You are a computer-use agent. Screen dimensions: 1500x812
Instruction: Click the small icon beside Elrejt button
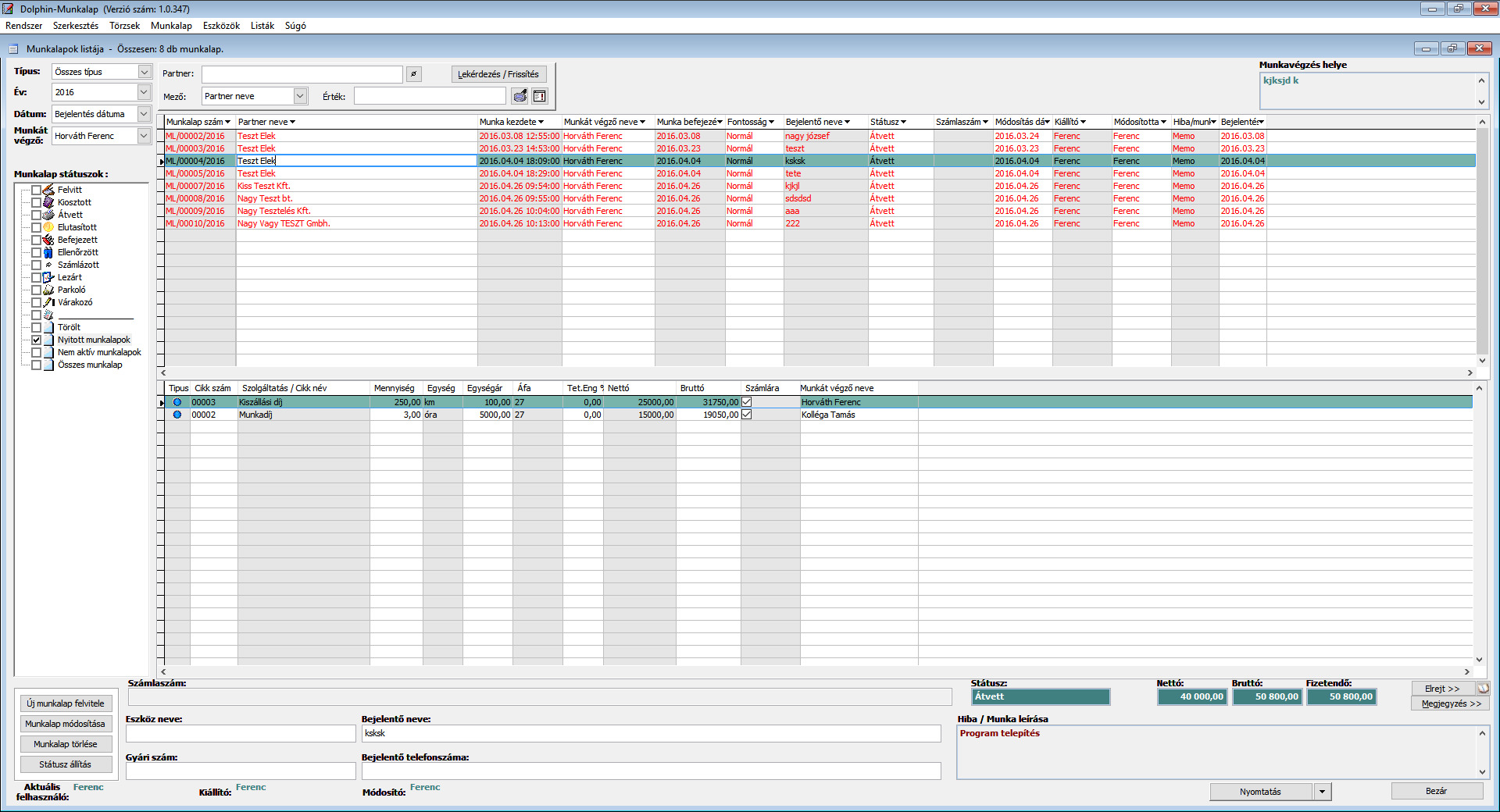[1483, 689]
